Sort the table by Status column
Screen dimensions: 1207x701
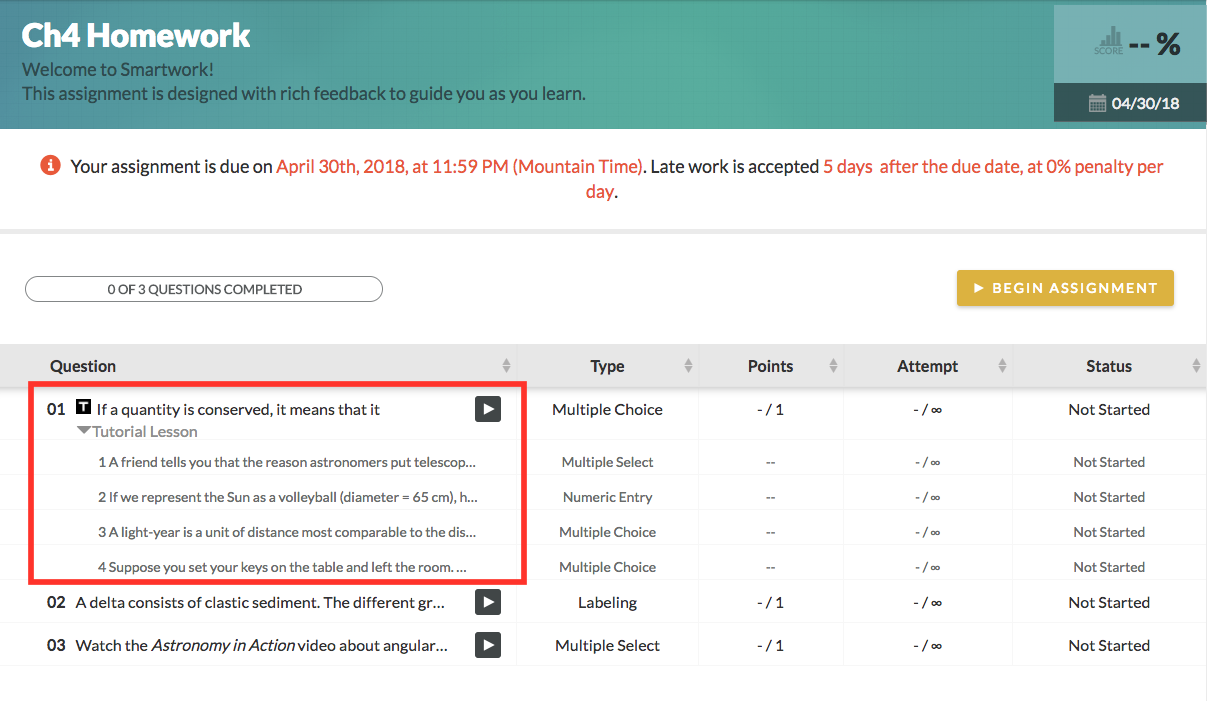(1196, 366)
